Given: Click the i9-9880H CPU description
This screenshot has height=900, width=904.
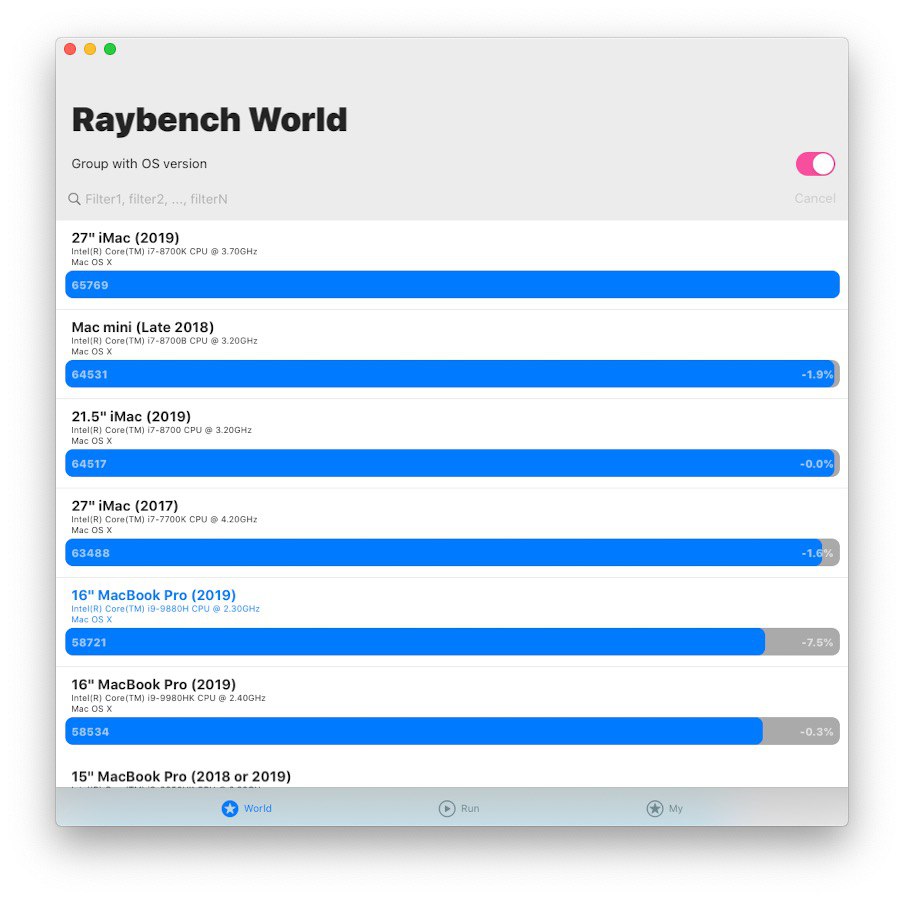Looking at the screenshot, I should (165, 609).
